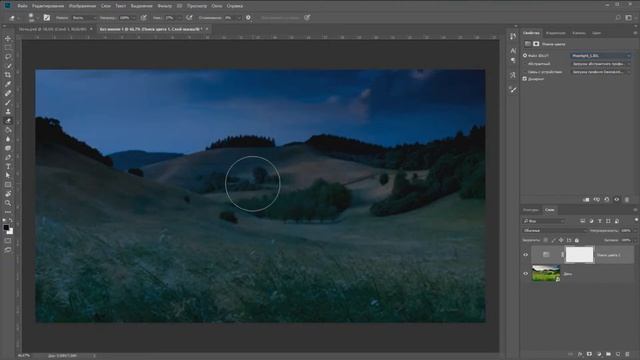
Task: Select the Абстрактный radio option
Action: [x=525, y=64]
